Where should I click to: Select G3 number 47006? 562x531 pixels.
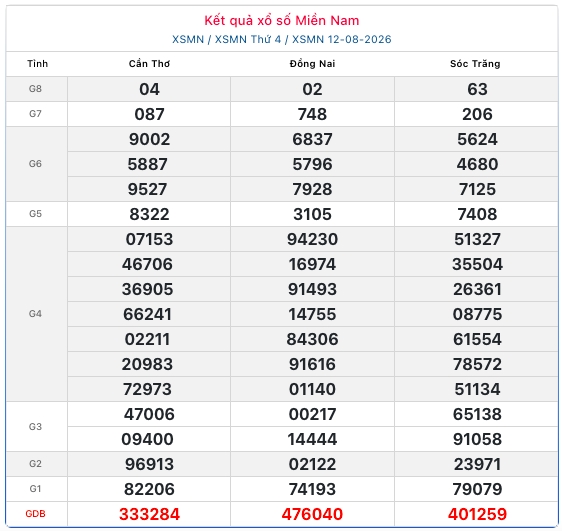(x=149, y=414)
